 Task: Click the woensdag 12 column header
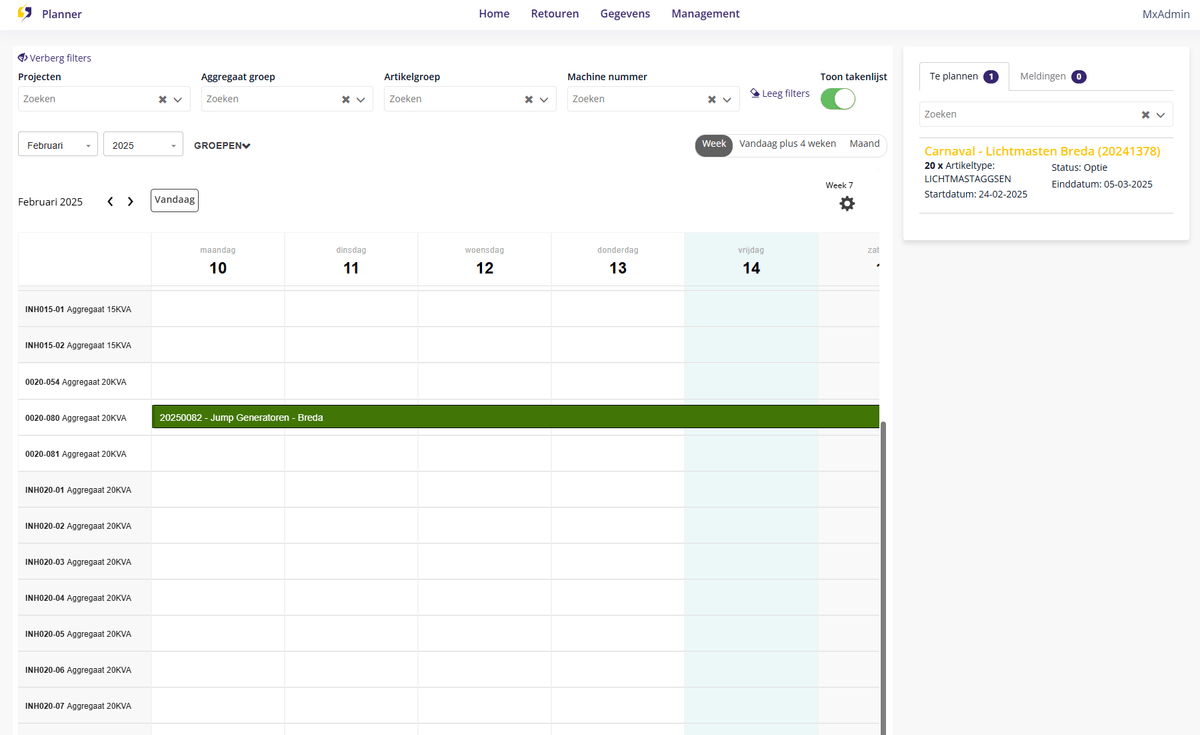[x=485, y=260]
